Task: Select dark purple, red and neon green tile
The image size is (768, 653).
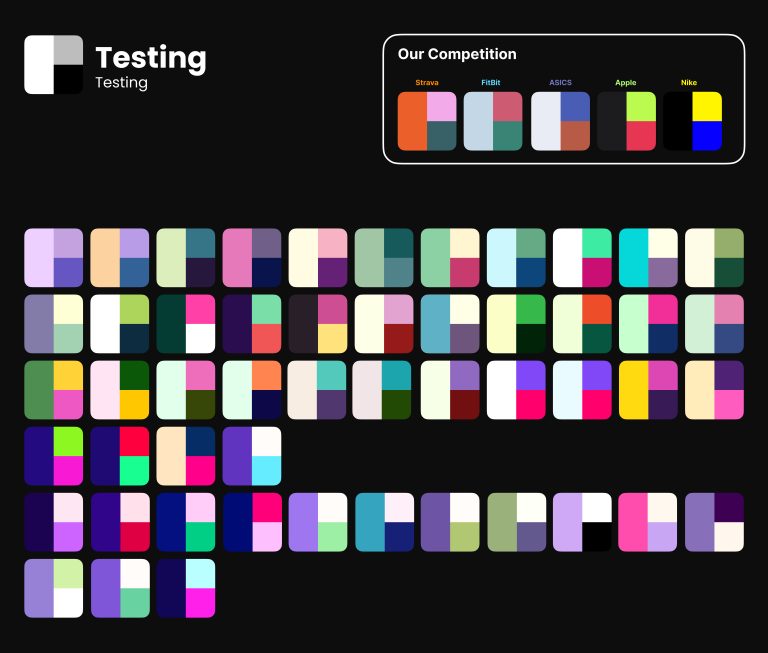Action: click(x=120, y=456)
